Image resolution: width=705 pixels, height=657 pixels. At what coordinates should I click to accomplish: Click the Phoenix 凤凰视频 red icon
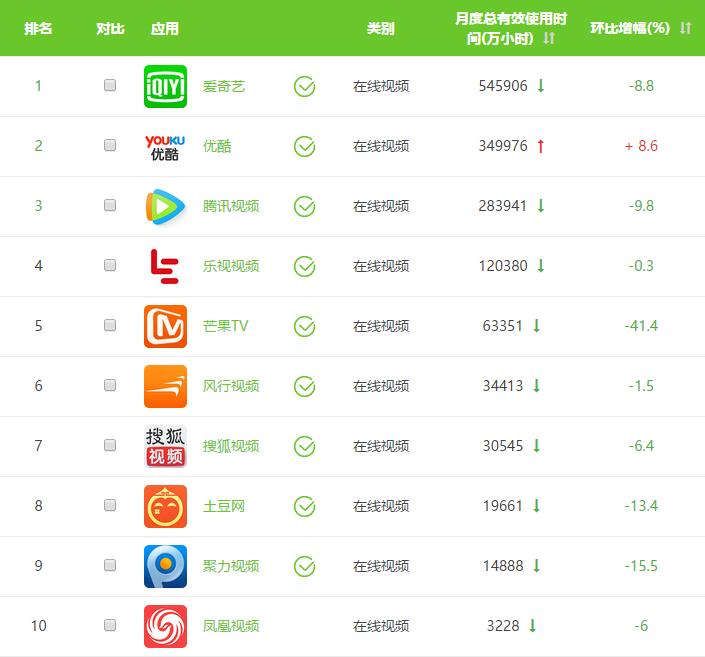coord(165,626)
